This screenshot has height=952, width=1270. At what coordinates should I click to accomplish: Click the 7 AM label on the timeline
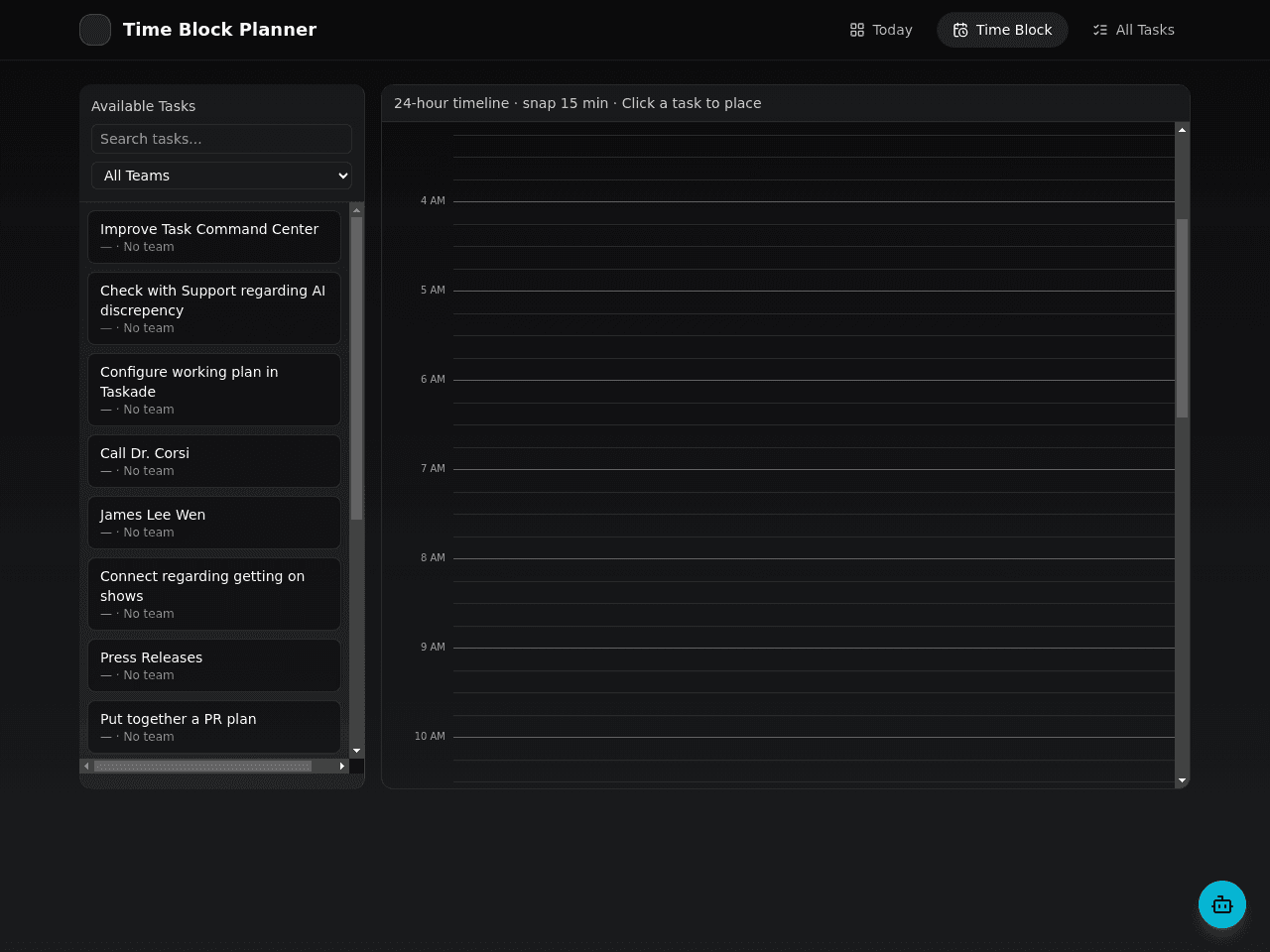point(433,469)
